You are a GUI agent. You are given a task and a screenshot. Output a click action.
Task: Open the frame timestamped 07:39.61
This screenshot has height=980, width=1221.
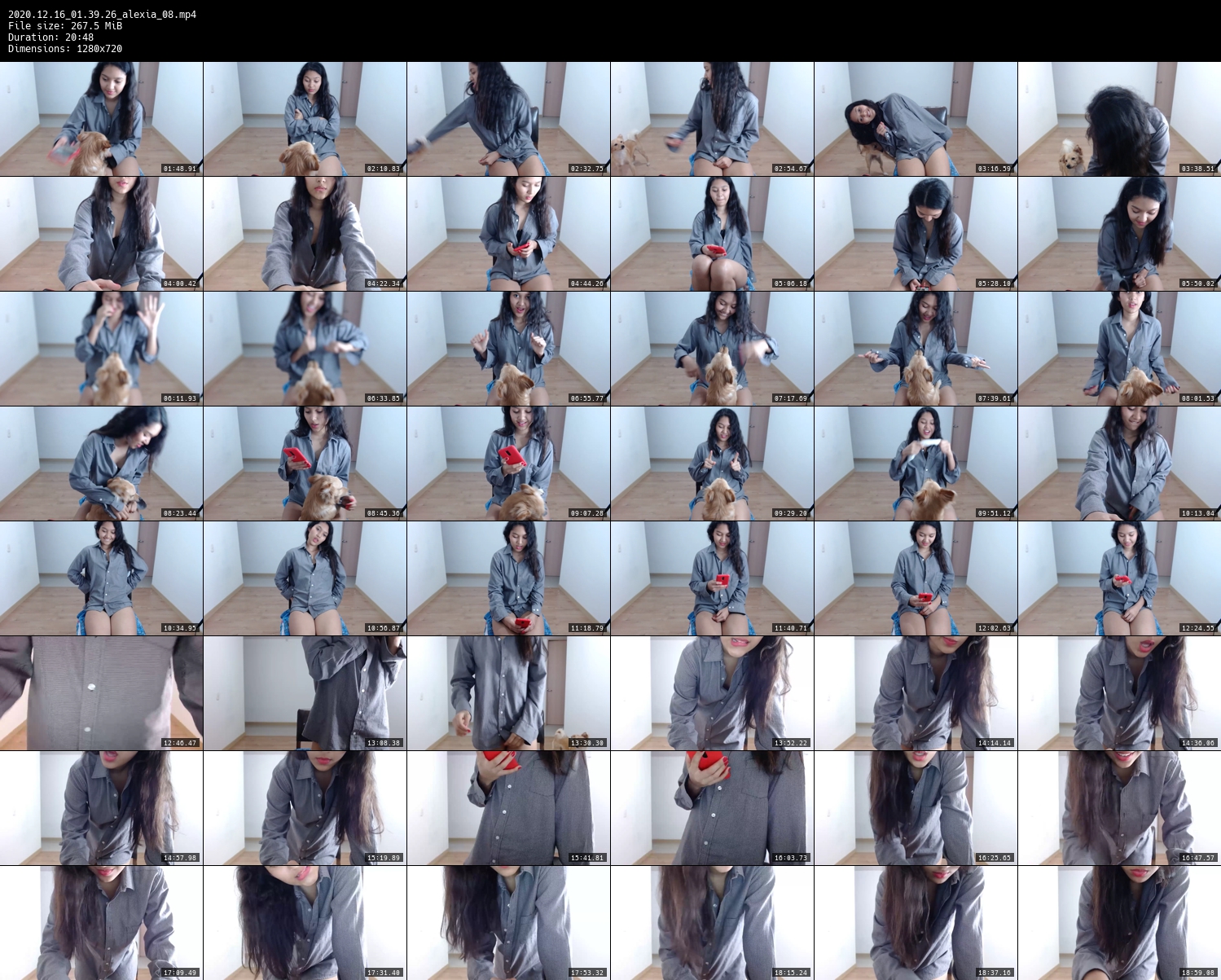coord(916,349)
